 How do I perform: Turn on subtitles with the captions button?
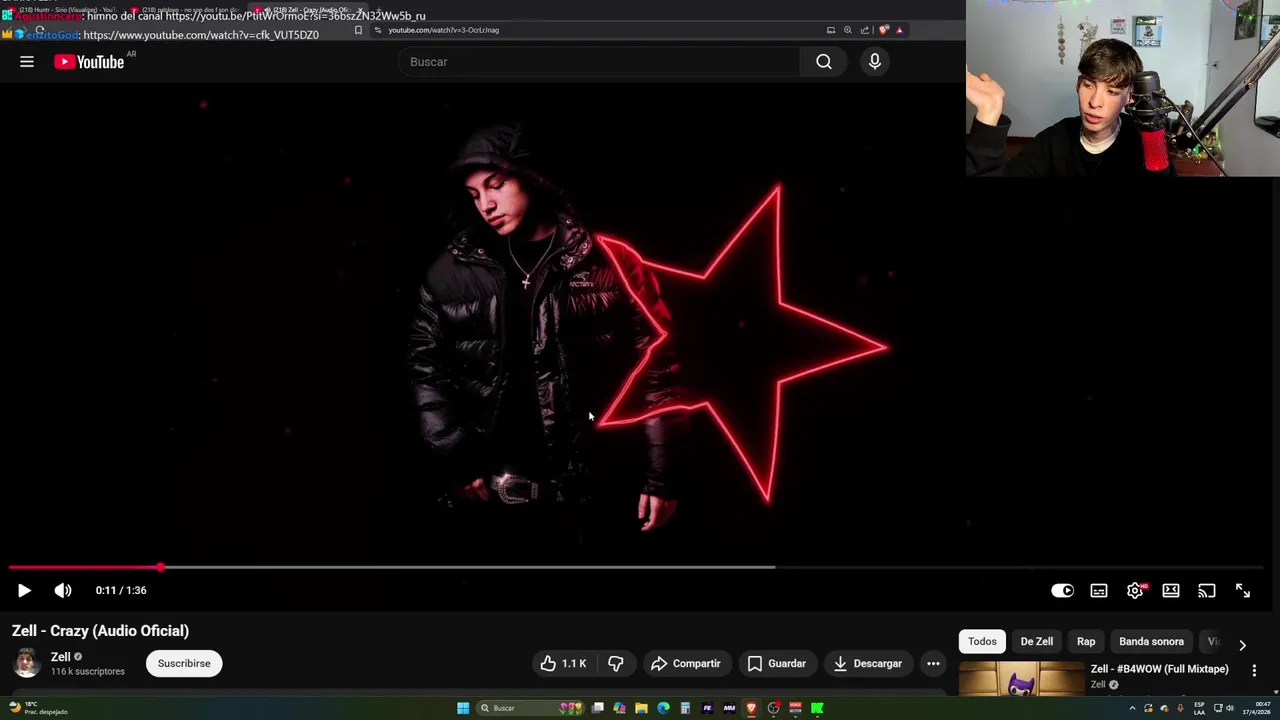1099,591
